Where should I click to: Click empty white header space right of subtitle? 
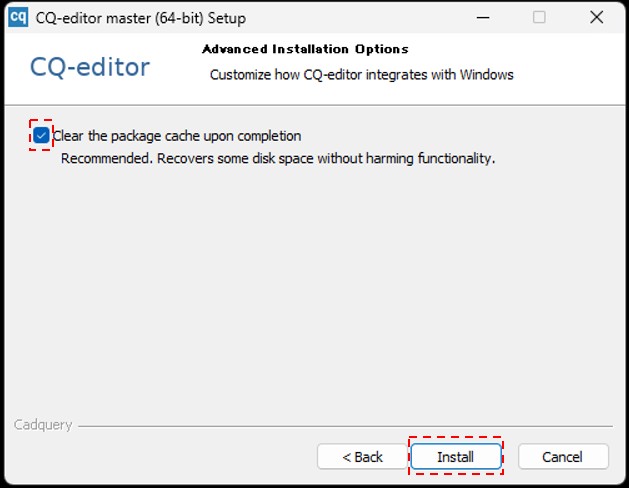570,75
